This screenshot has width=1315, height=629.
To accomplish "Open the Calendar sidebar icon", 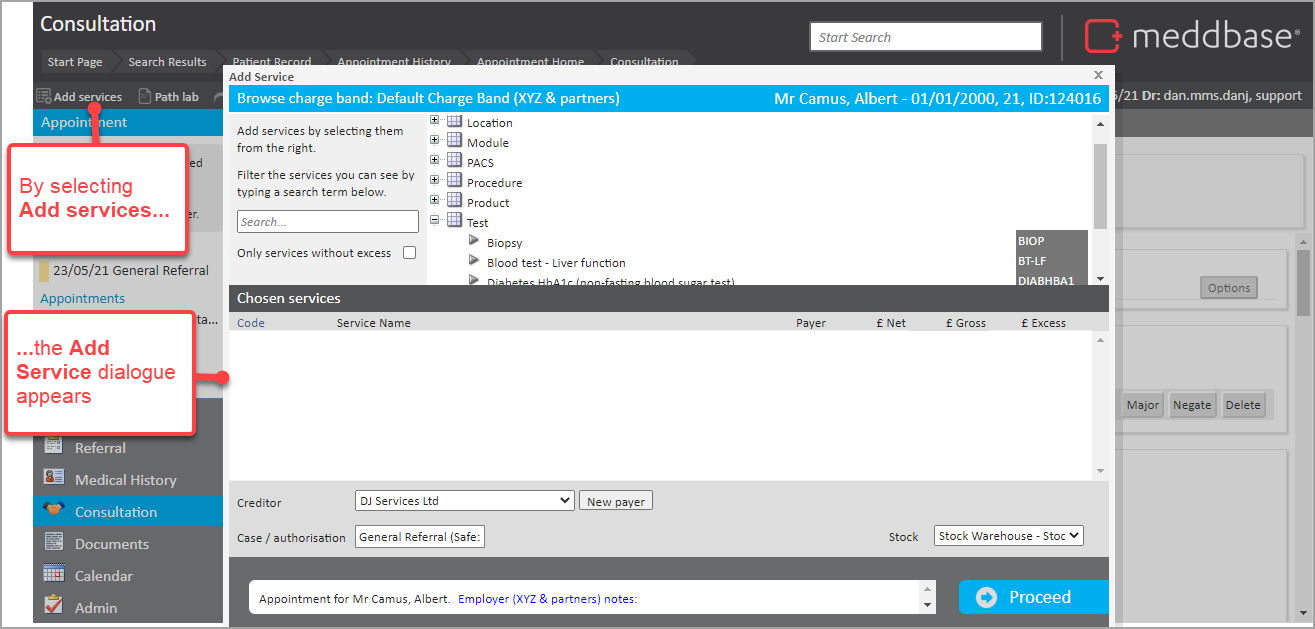I will pos(54,575).
